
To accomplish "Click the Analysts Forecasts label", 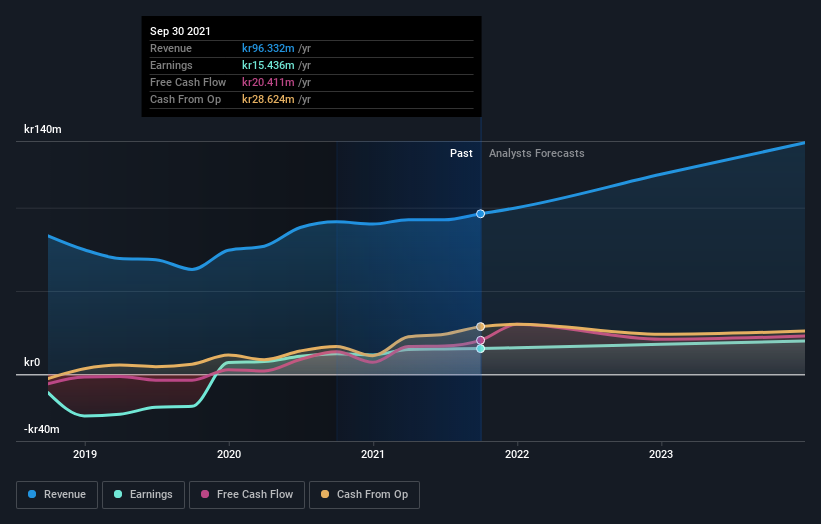I will (x=537, y=153).
